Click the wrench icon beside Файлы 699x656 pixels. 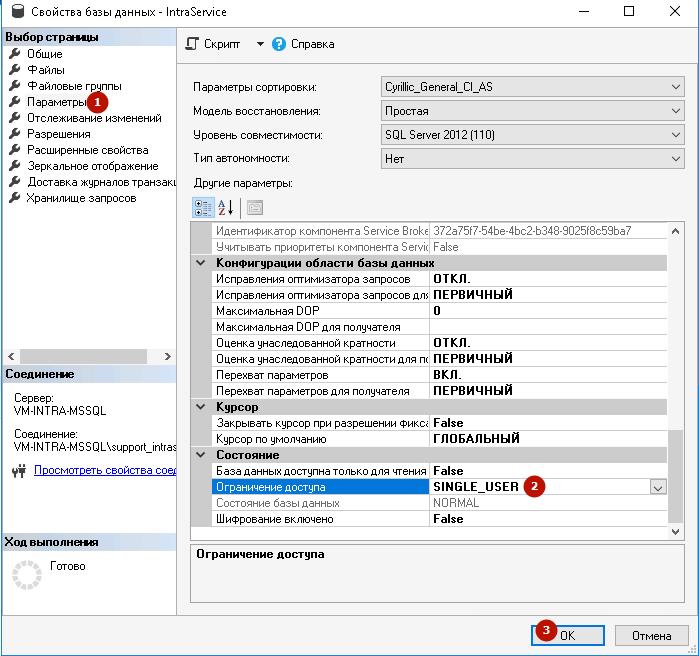click(15, 70)
